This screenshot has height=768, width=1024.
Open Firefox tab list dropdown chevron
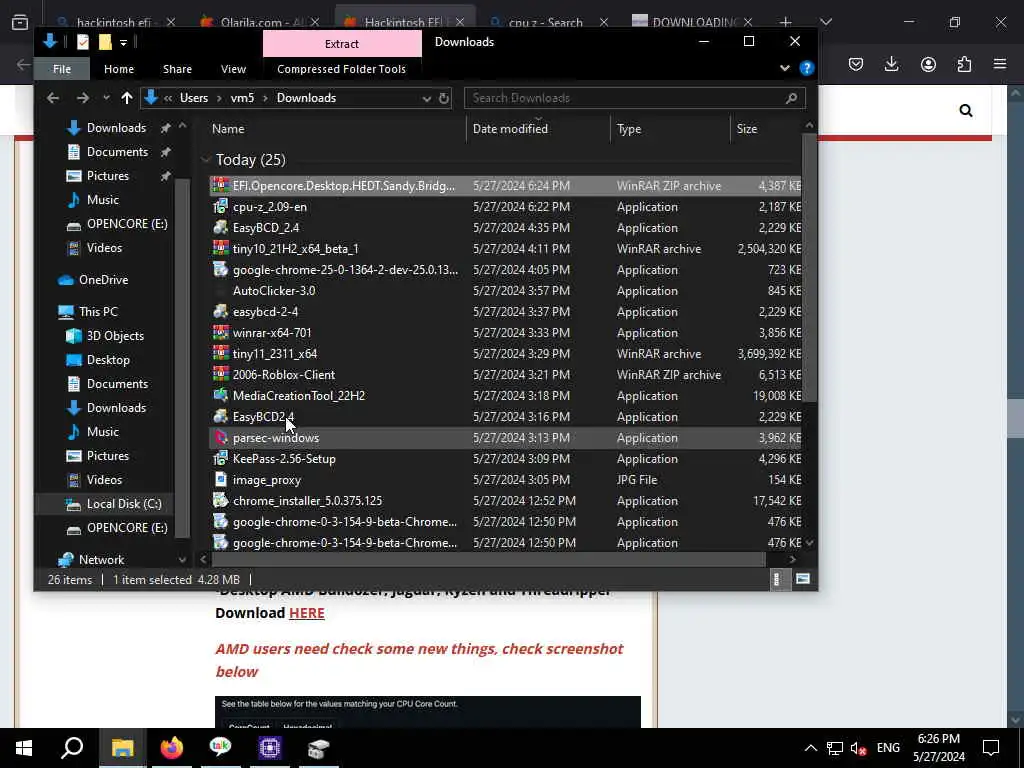825,22
